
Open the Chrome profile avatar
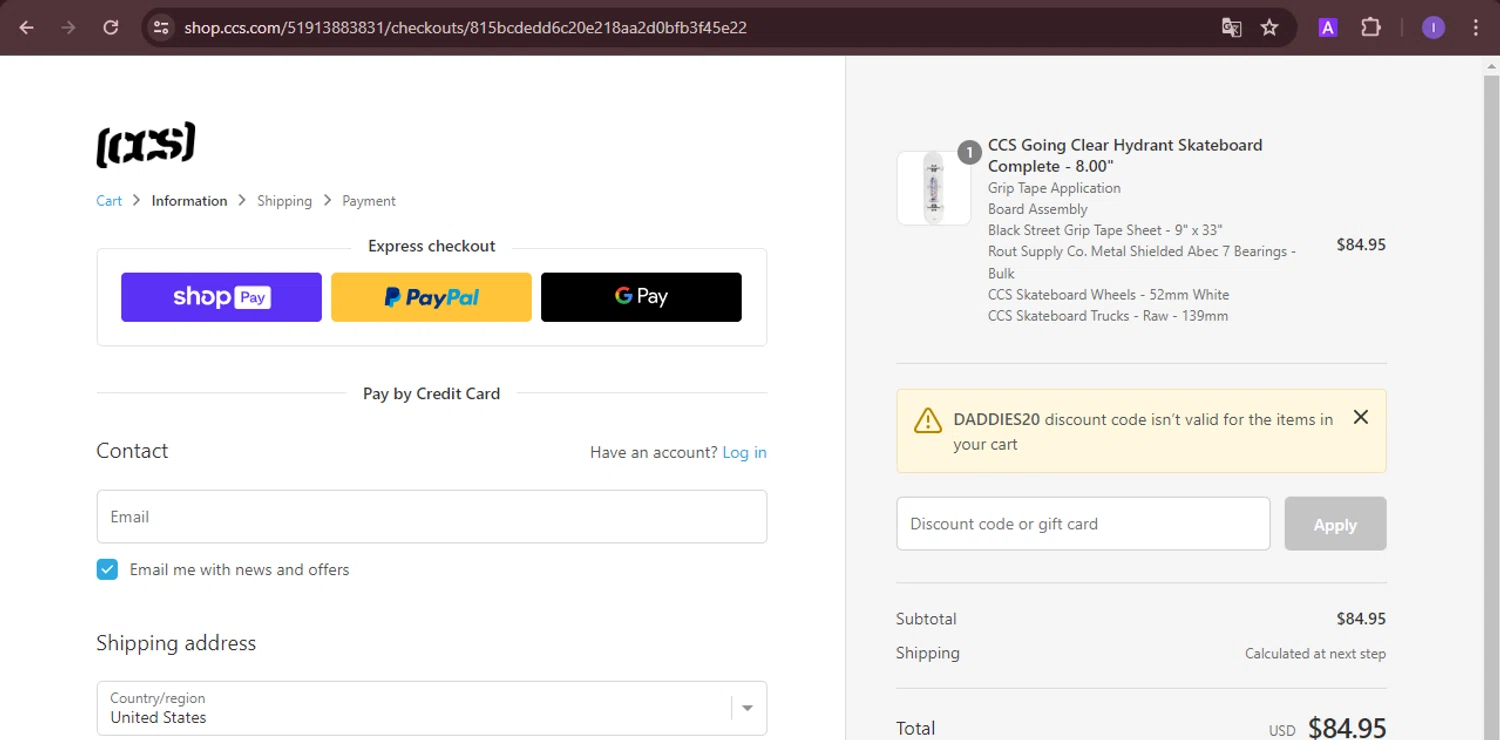pyautogui.click(x=1433, y=28)
